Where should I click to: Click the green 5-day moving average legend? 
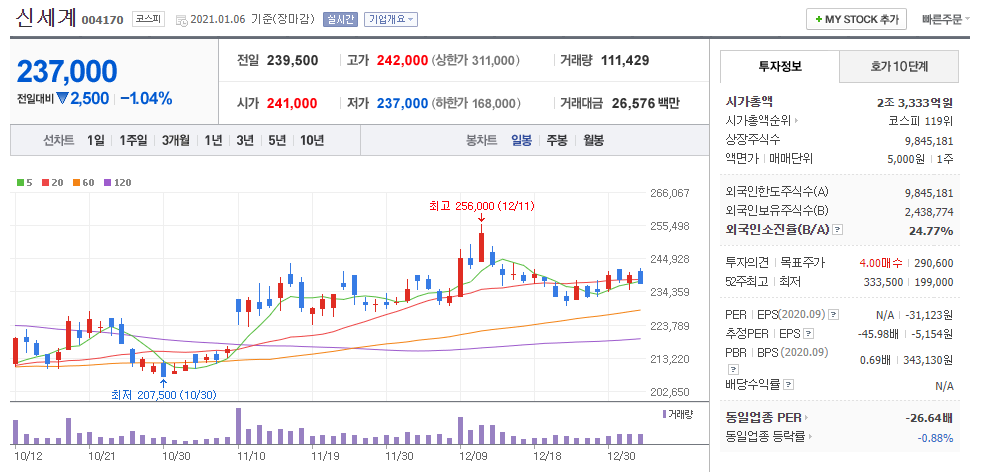point(24,183)
